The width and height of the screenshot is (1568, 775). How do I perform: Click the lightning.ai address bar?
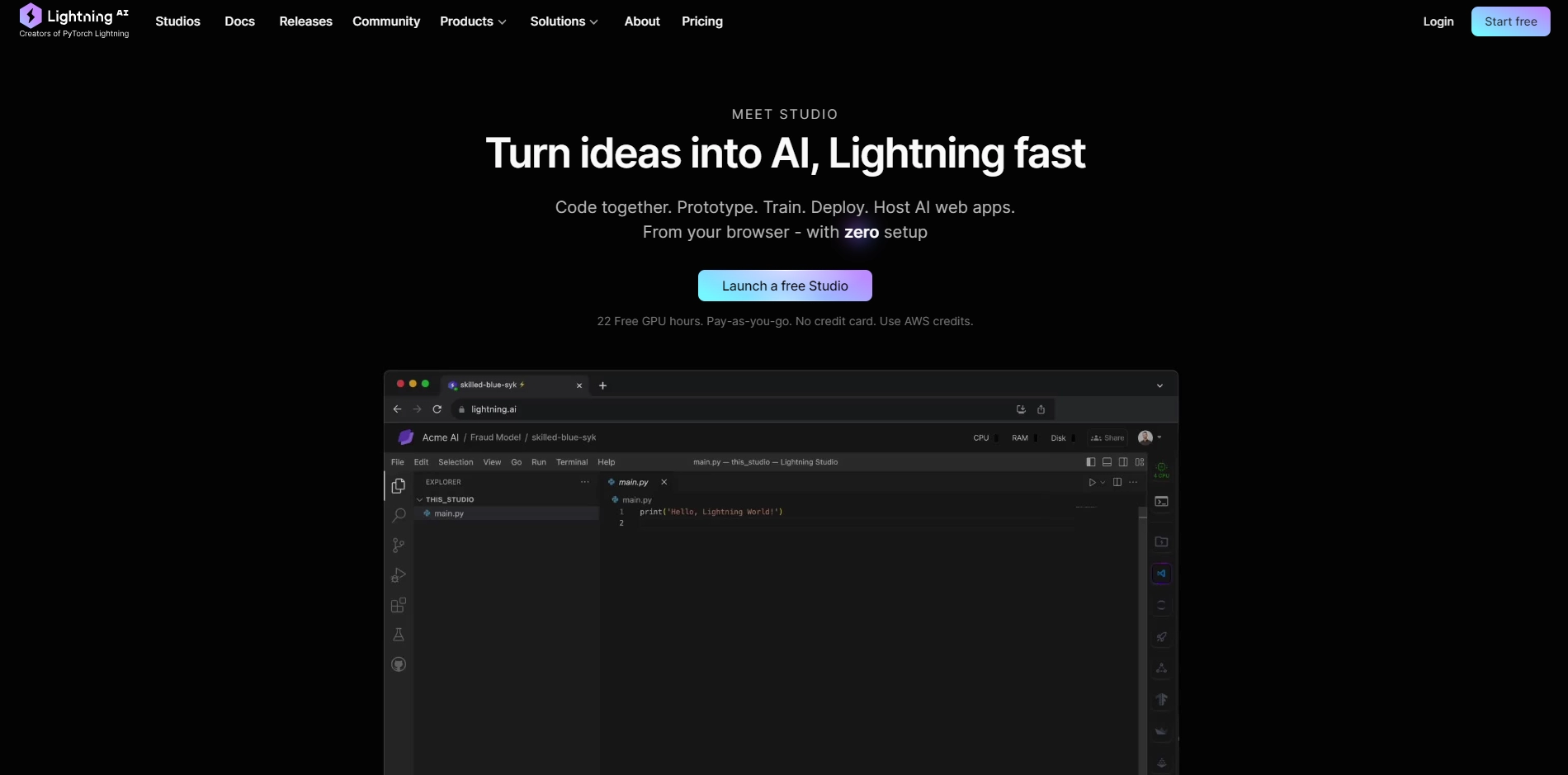point(753,409)
